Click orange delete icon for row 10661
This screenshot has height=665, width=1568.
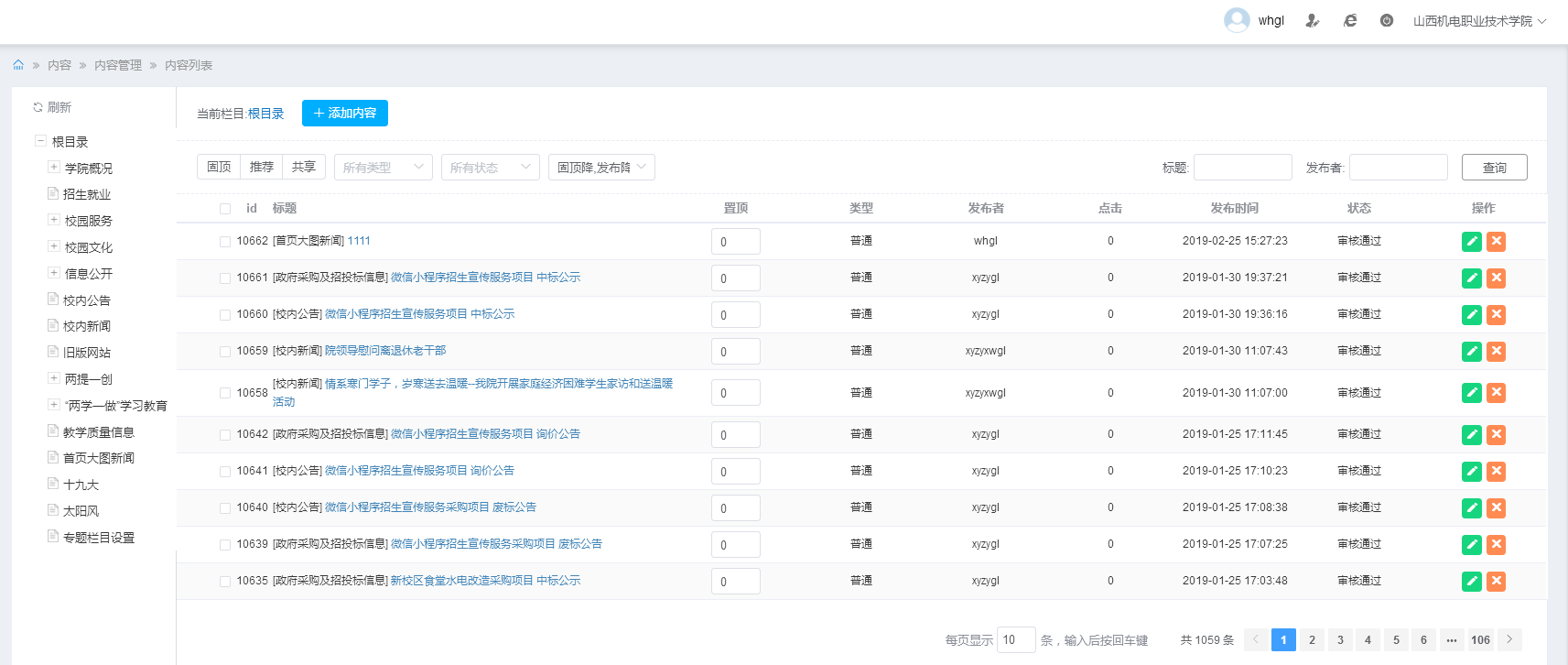[x=1496, y=278]
